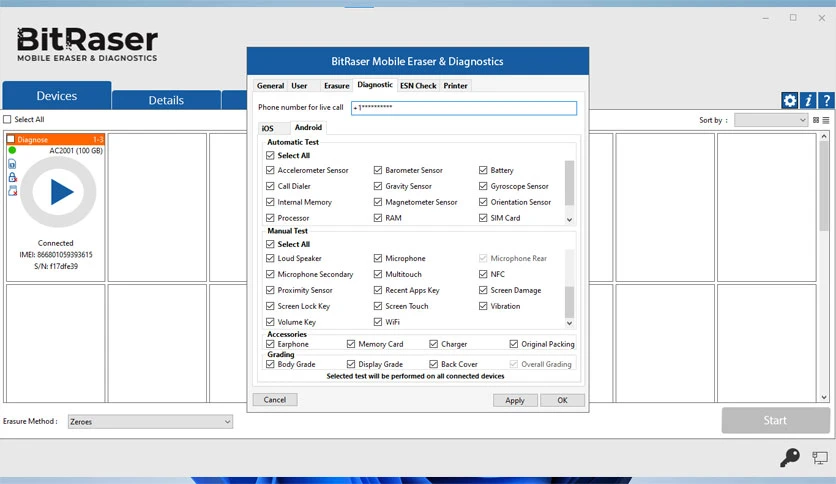Screen dimensions: 836x484
Task: Toggle the Vibration checkbox
Action: pos(483,306)
